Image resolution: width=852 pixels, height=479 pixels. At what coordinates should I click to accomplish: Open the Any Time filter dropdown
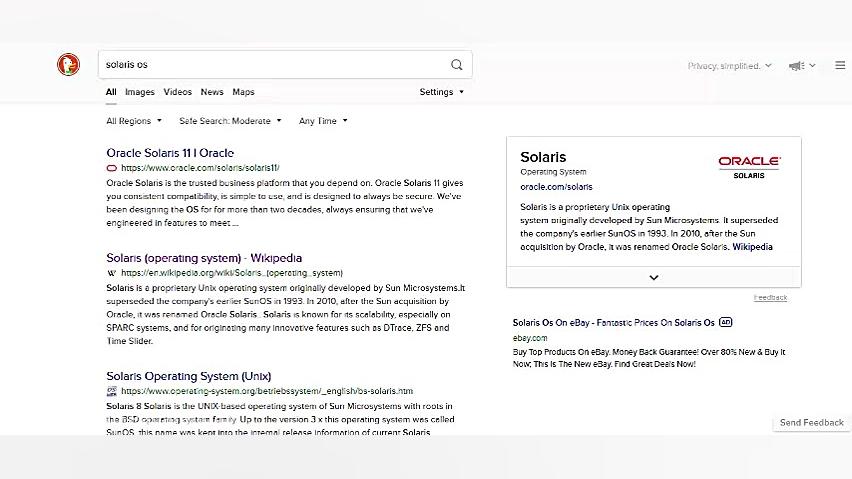coord(323,121)
